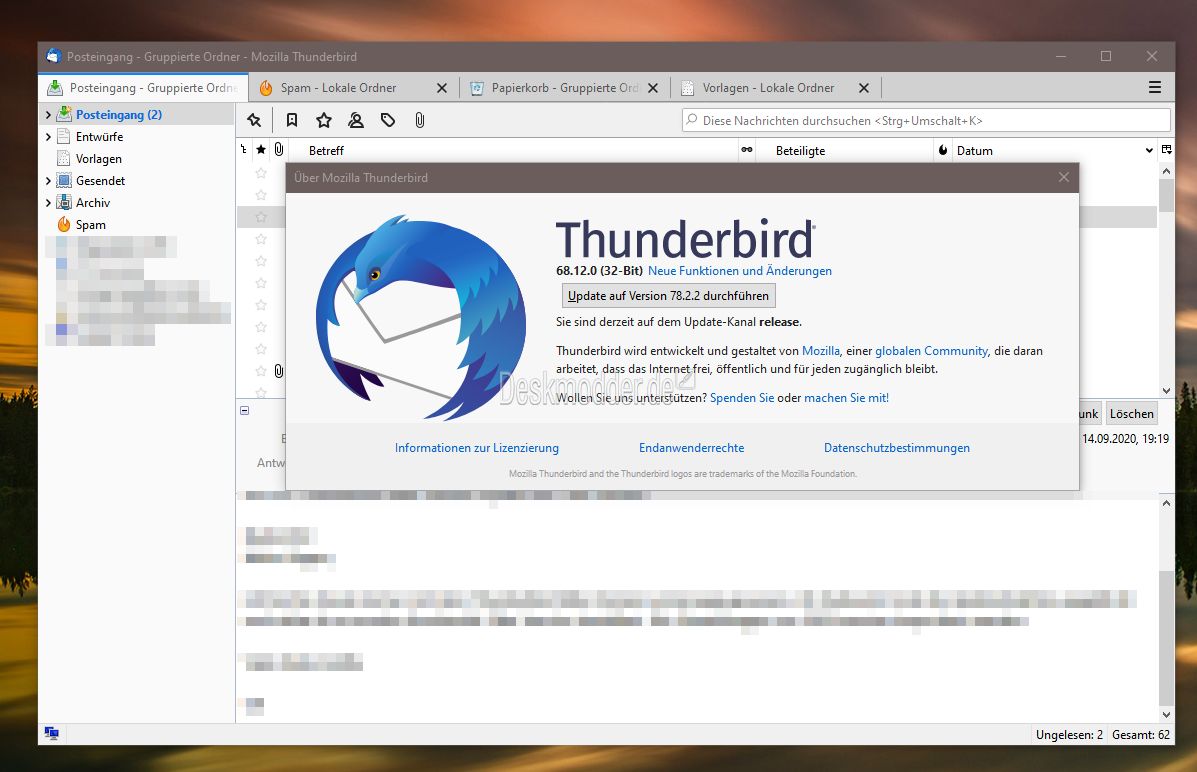
Task: Select the Spam folder label in tree
Action: 90,225
